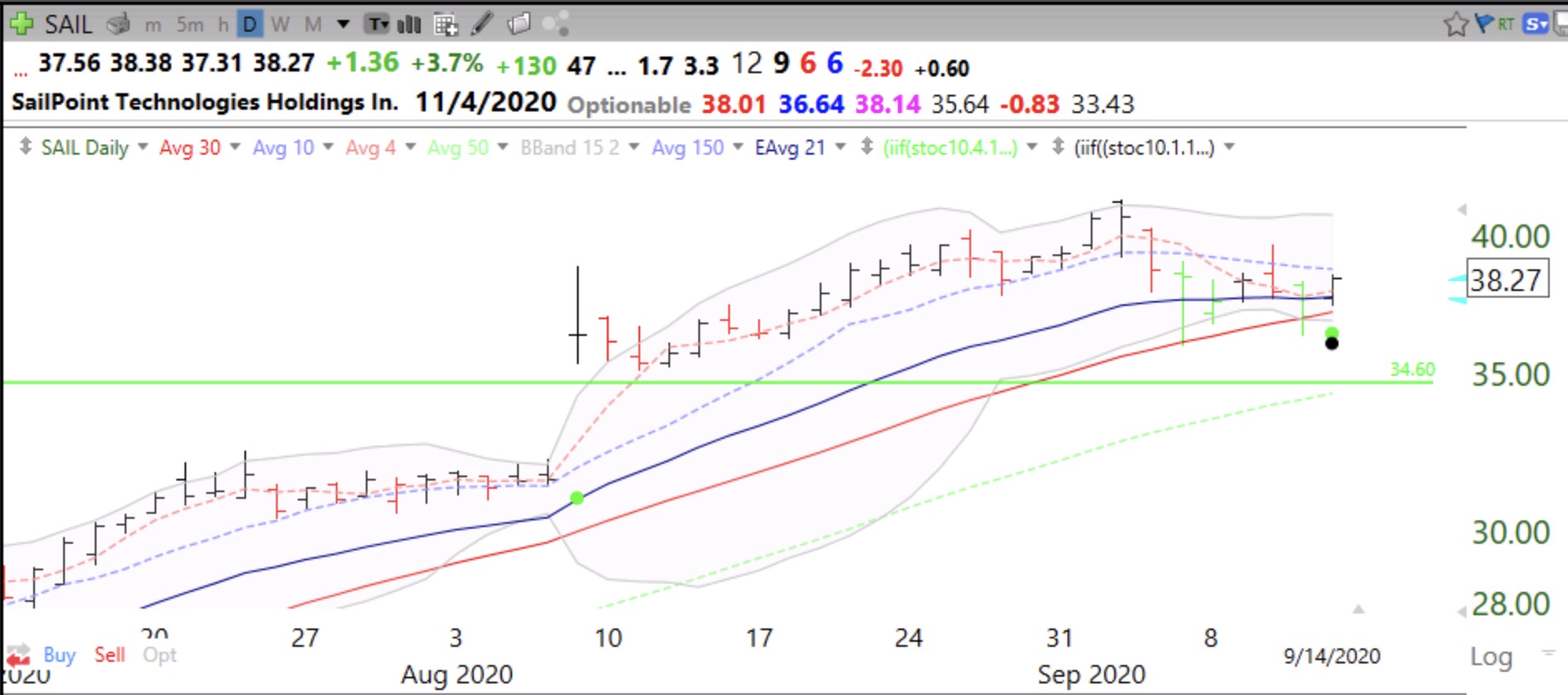Screen dimensions: 1568x695
Task: Click the 11/4/2020 earnings date
Action: click(x=486, y=102)
